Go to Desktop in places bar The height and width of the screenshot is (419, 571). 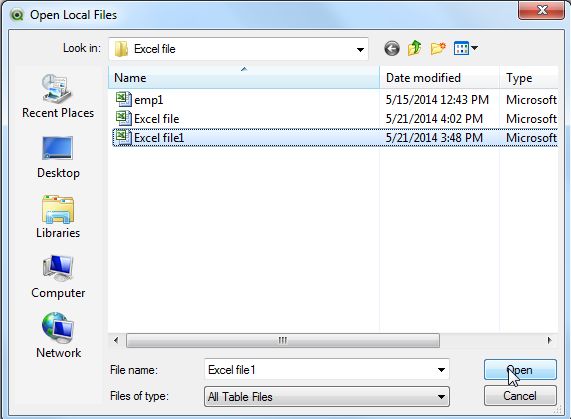(58, 157)
